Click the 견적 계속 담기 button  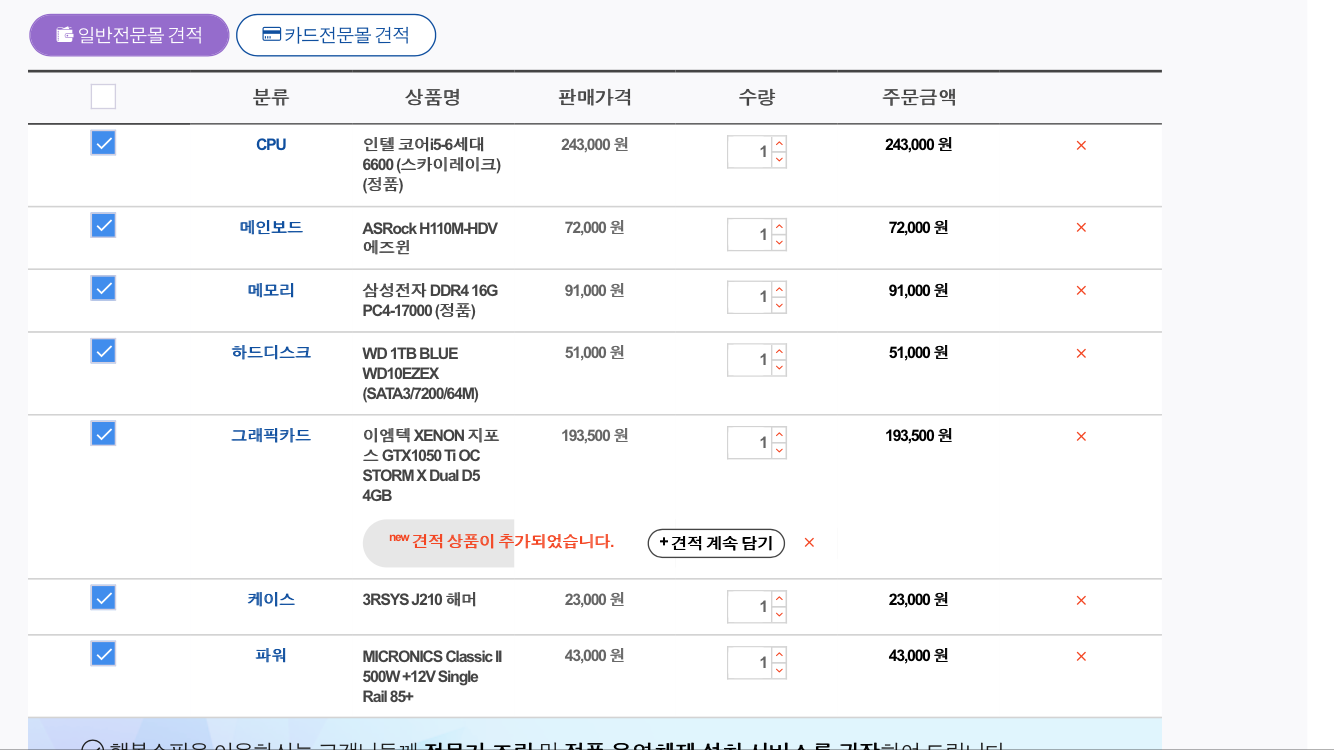point(716,543)
